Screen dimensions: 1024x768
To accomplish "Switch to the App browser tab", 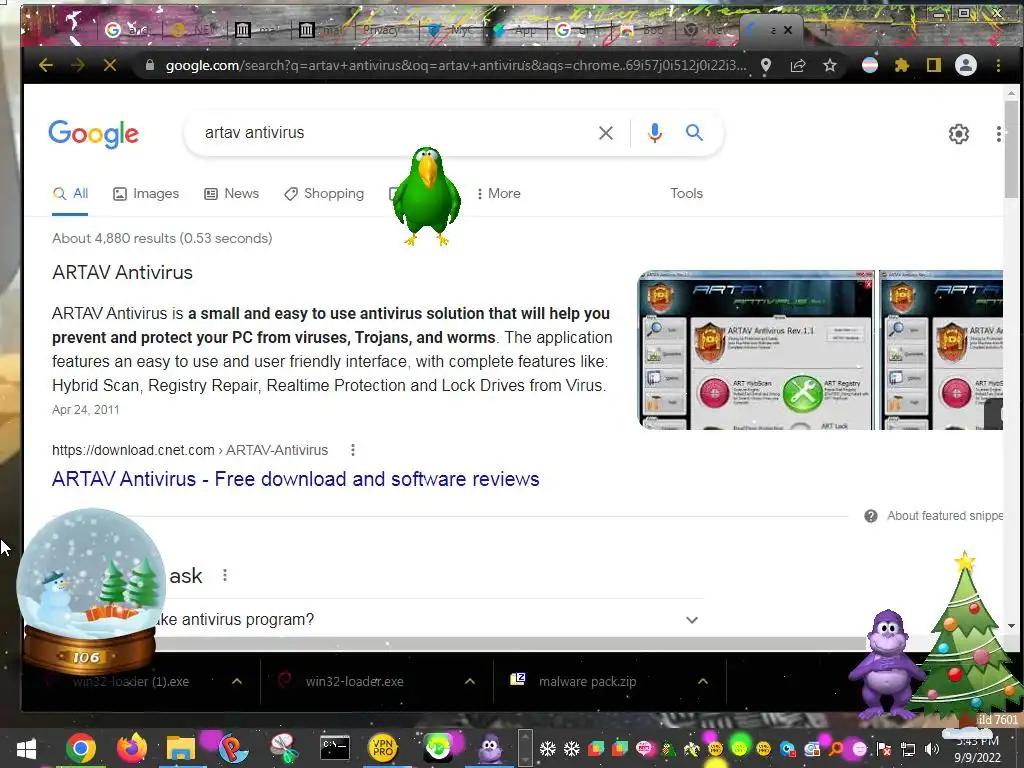I will tap(517, 30).
